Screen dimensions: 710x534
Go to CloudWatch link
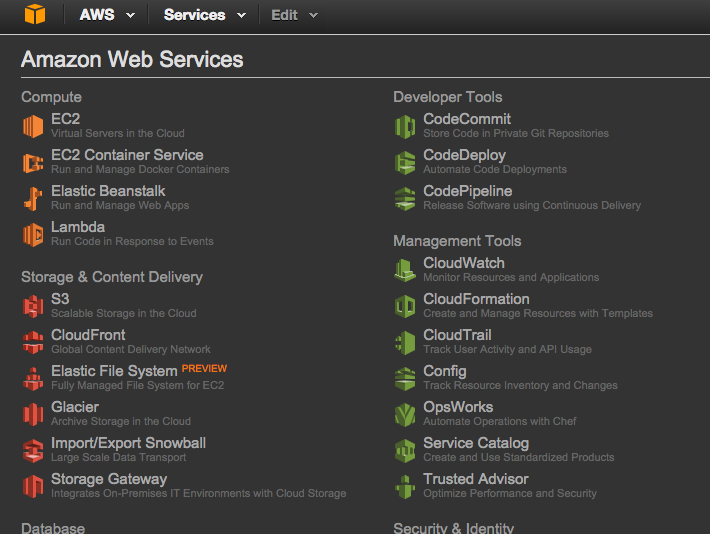coord(464,263)
